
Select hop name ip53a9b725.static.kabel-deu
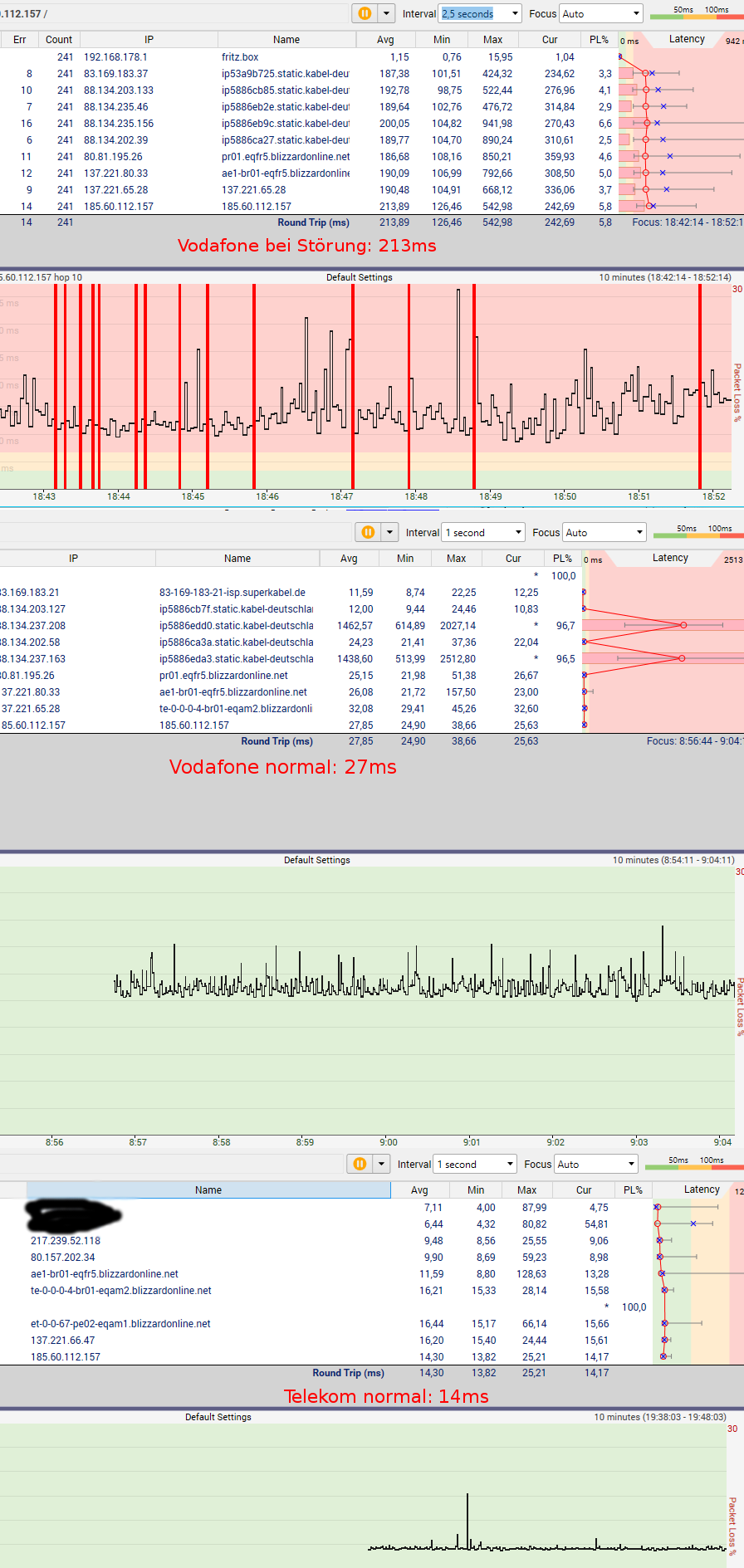[x=286, y=74]
